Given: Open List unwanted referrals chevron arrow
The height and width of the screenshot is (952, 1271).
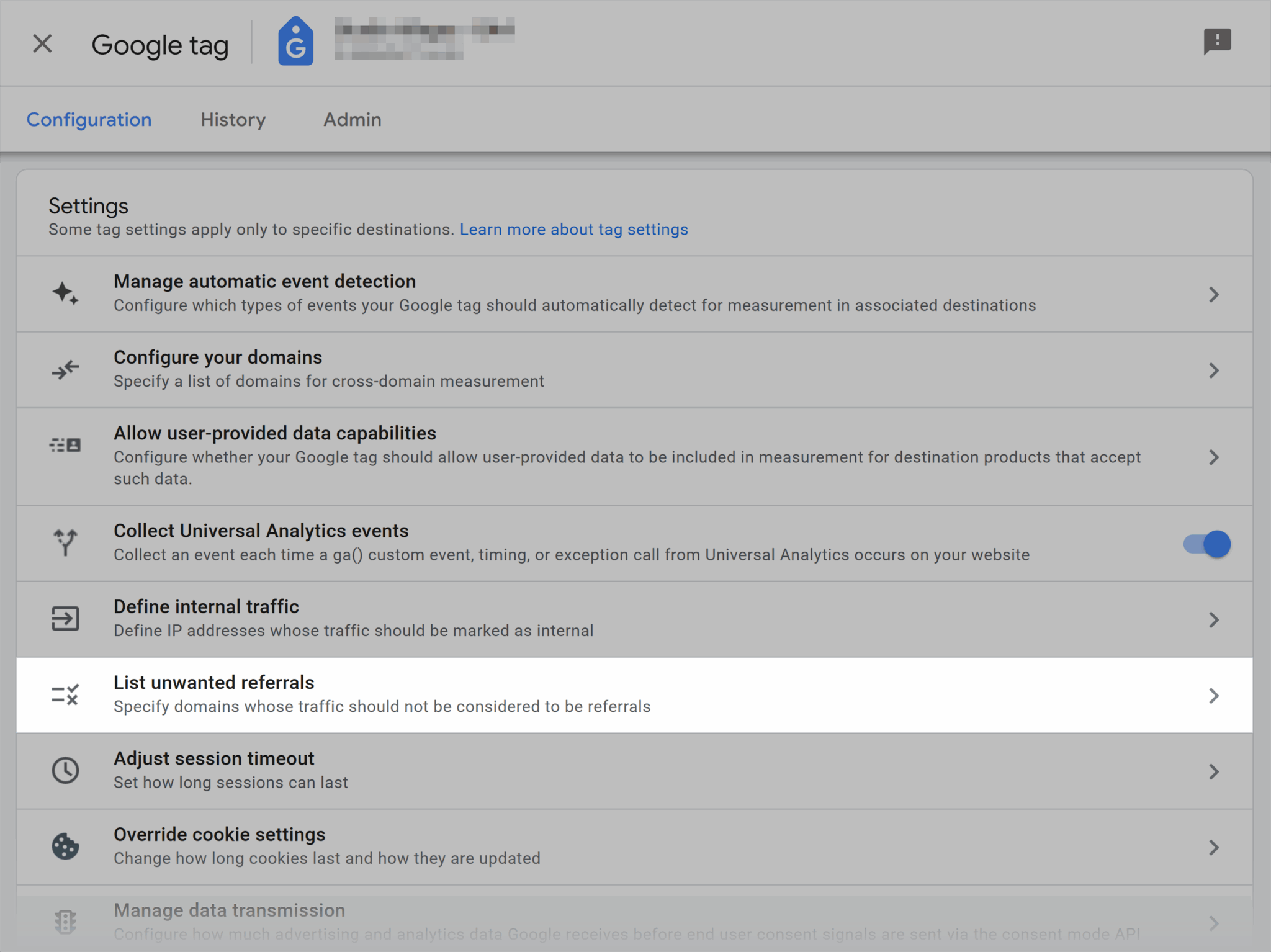Looking at the screenshot, I should [x=1214, y=696].
